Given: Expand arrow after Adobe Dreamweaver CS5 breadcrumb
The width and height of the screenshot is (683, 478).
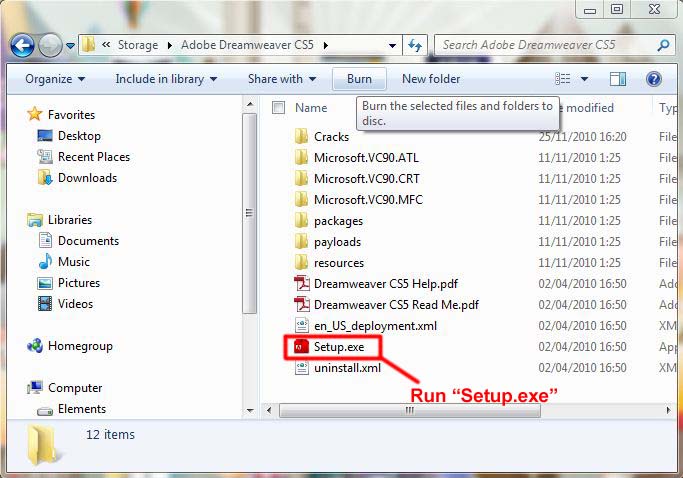Looking at the screenshot, I should [x=326, y=45].
